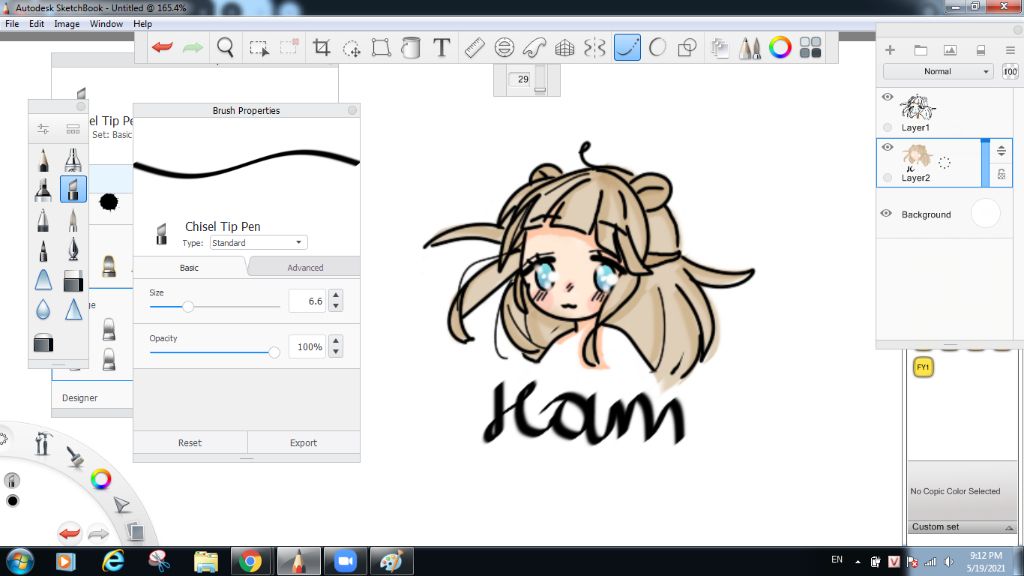
Task: Click the brush Size slider handle
Action: click(188, 306)
